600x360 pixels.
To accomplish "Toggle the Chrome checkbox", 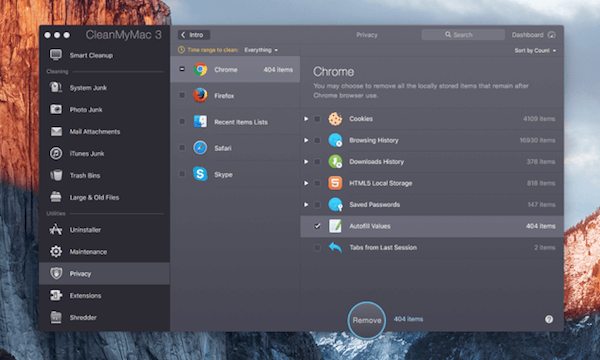I will click(x=182, y=69).
